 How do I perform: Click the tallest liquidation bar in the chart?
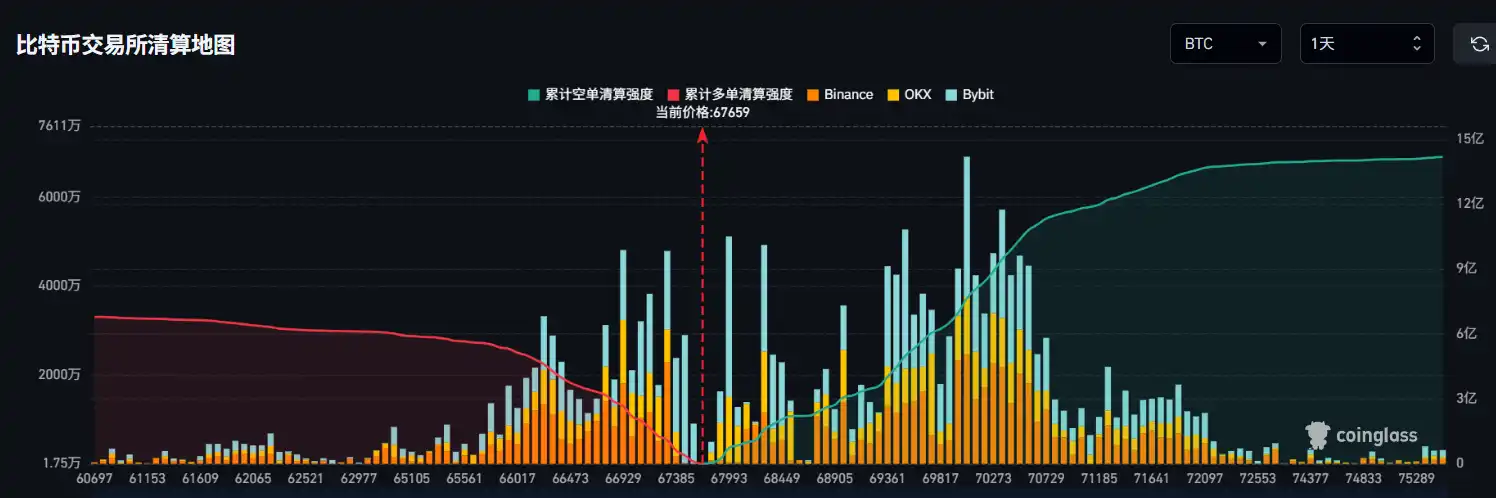tap(966, 309)
